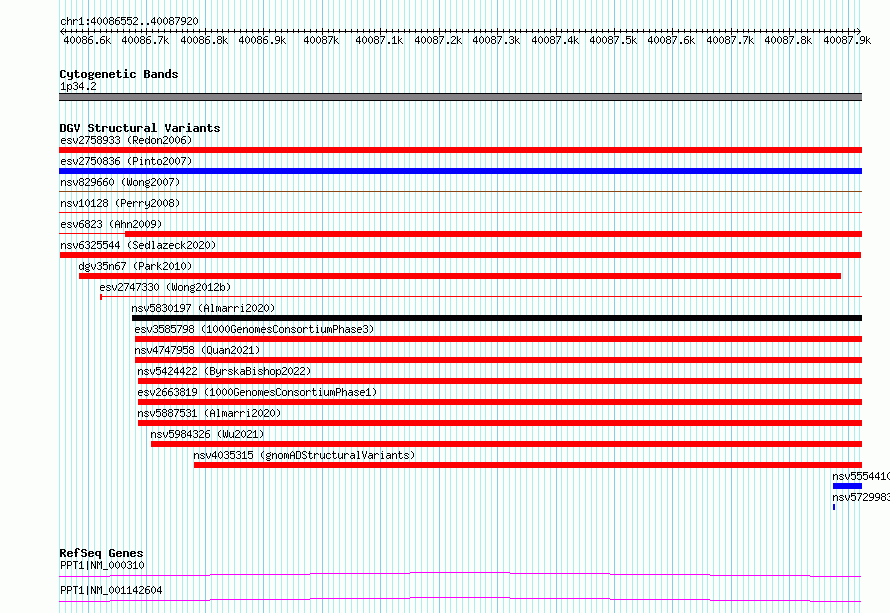The image size is (890, 613).
Task: Select the black bar for nsv5830197
Action: (497, 318)
